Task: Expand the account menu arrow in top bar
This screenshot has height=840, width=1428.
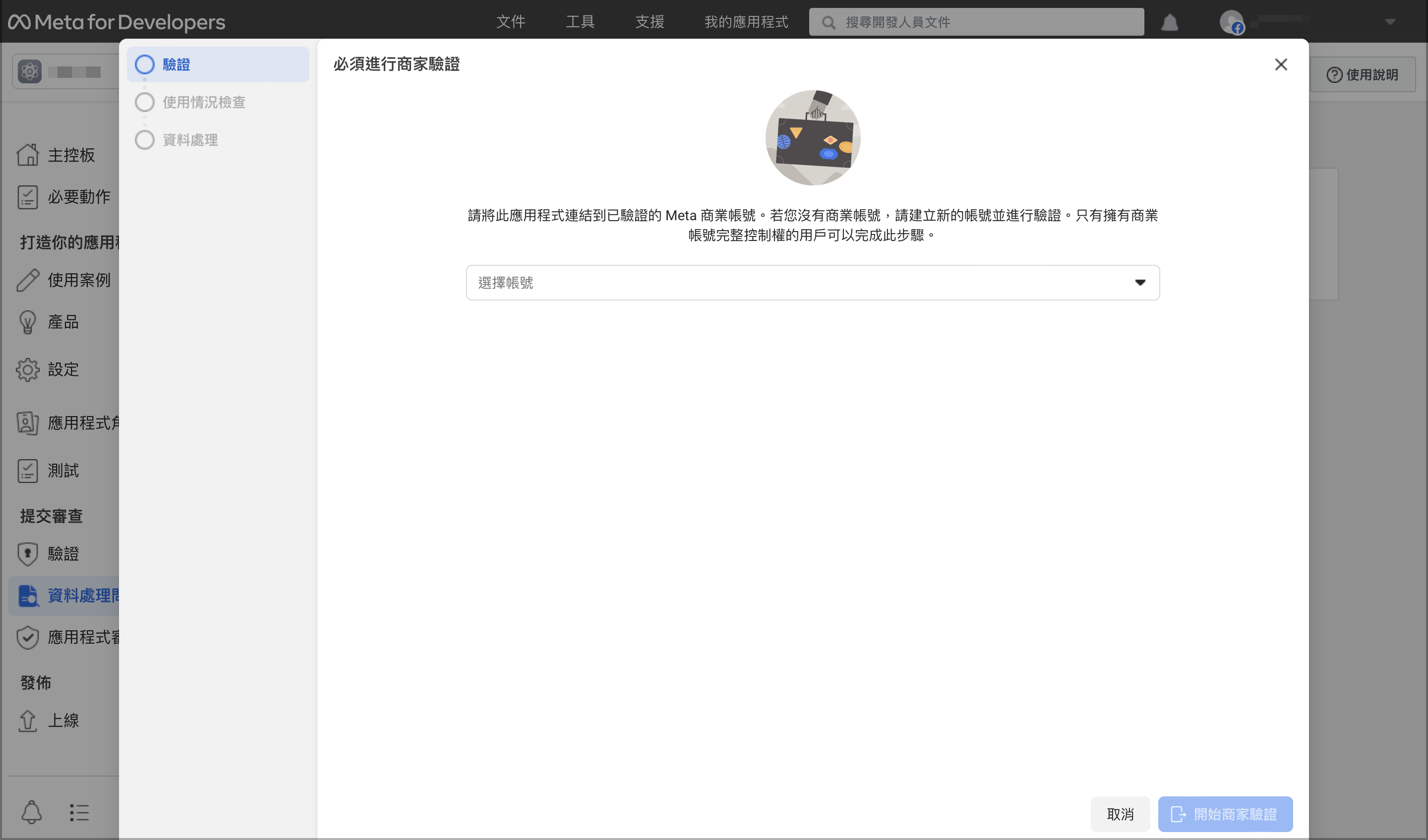Action: (x=1389, y=22)
